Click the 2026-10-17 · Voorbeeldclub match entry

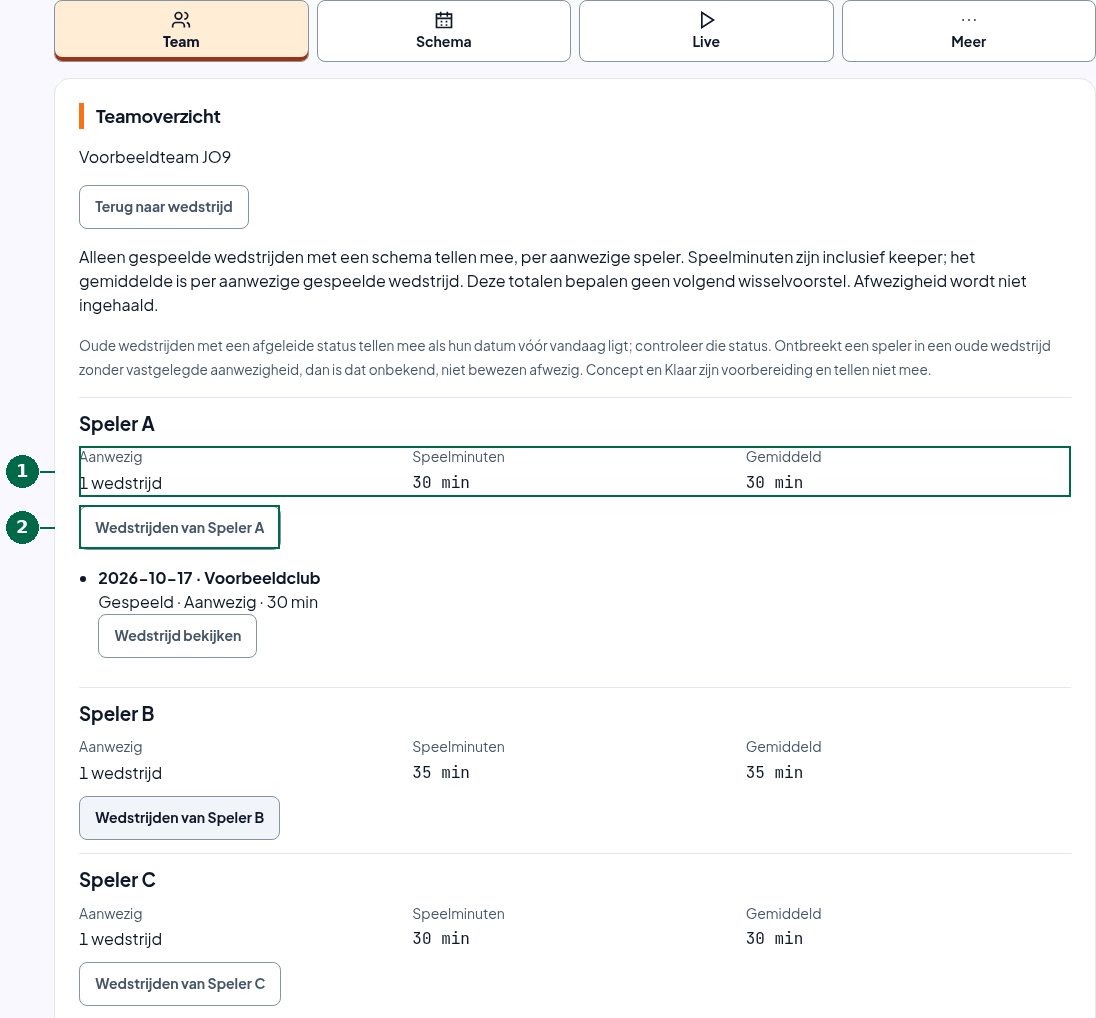point(209,578)
